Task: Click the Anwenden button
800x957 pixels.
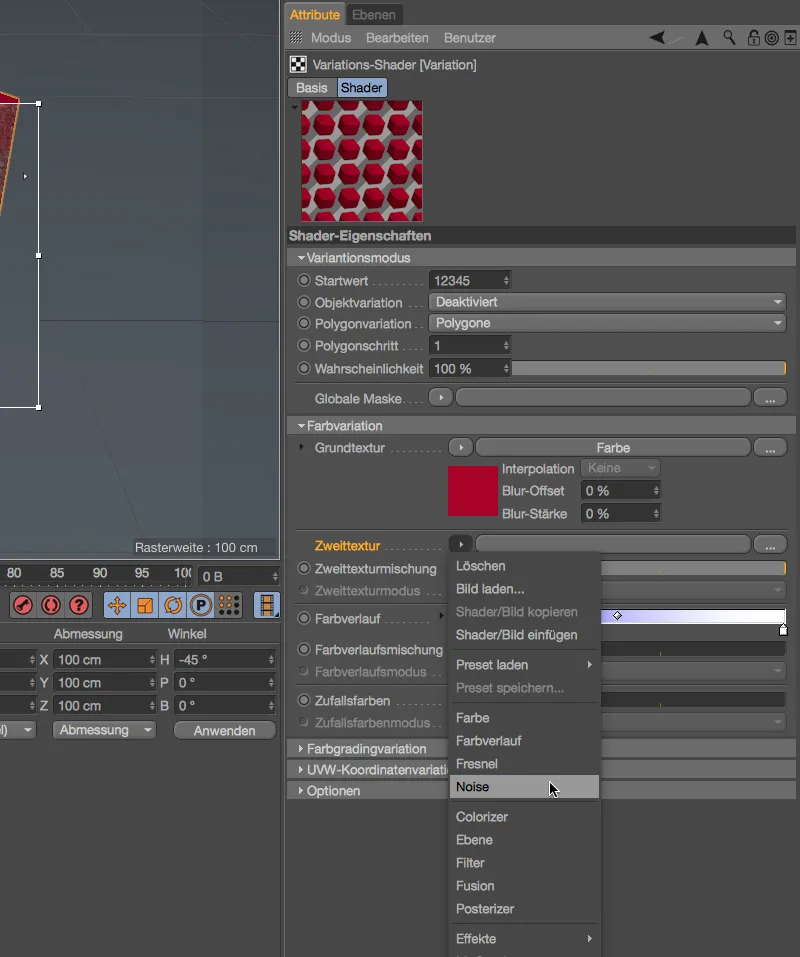Action: [225, 731]
